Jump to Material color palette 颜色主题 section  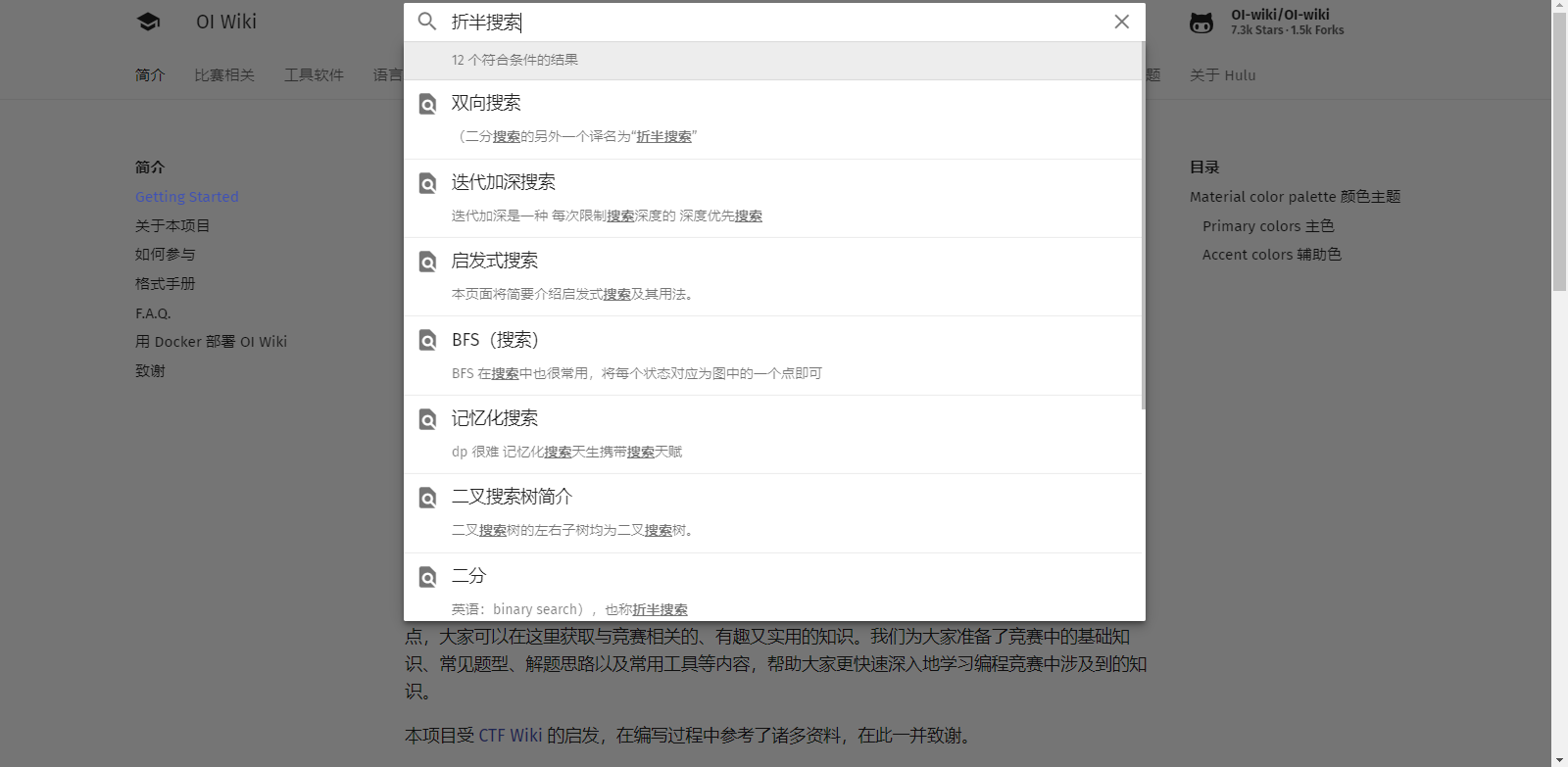tap(1295, 197)
